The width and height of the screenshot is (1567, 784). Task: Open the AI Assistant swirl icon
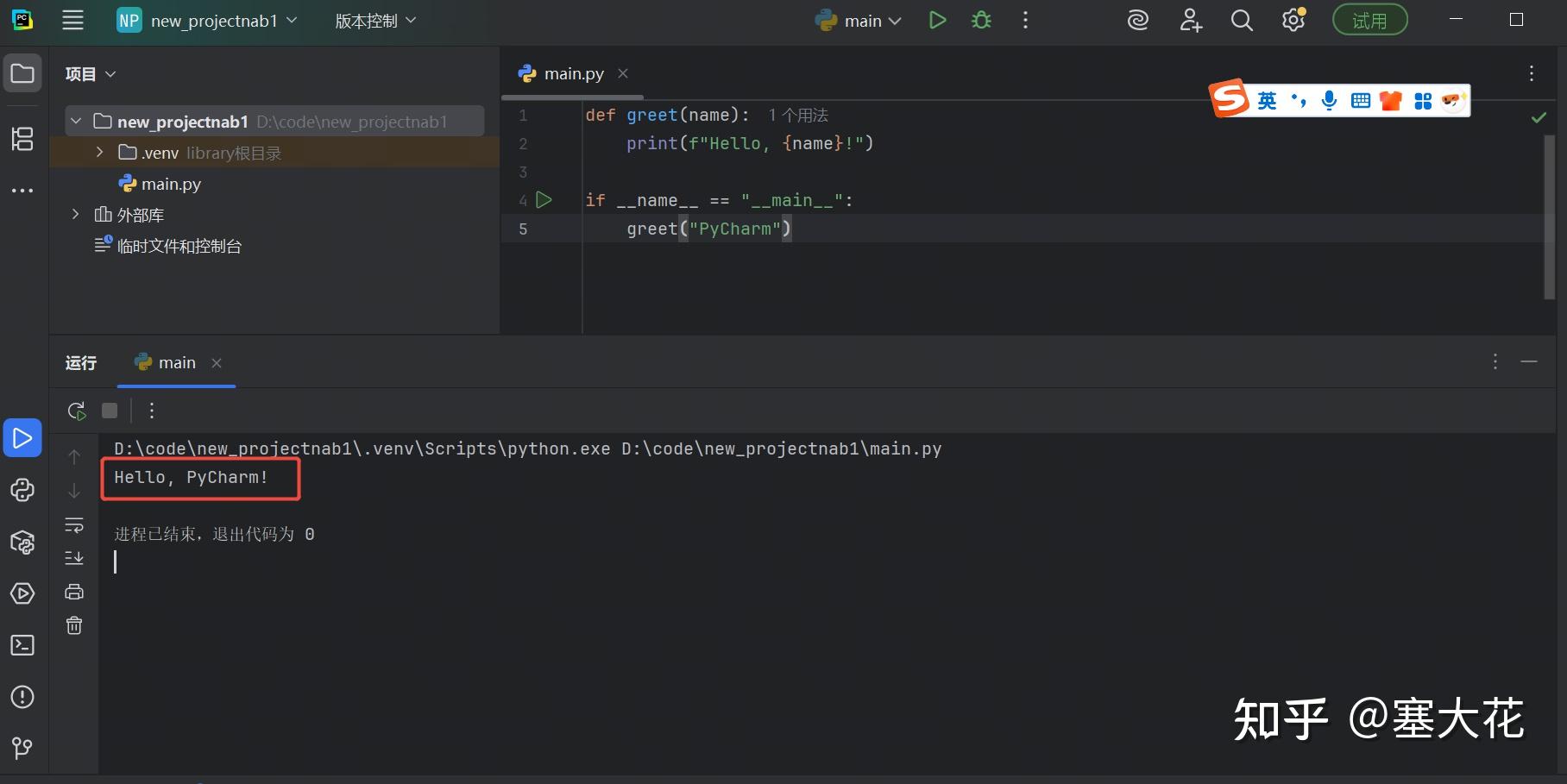pos(1138,20)
